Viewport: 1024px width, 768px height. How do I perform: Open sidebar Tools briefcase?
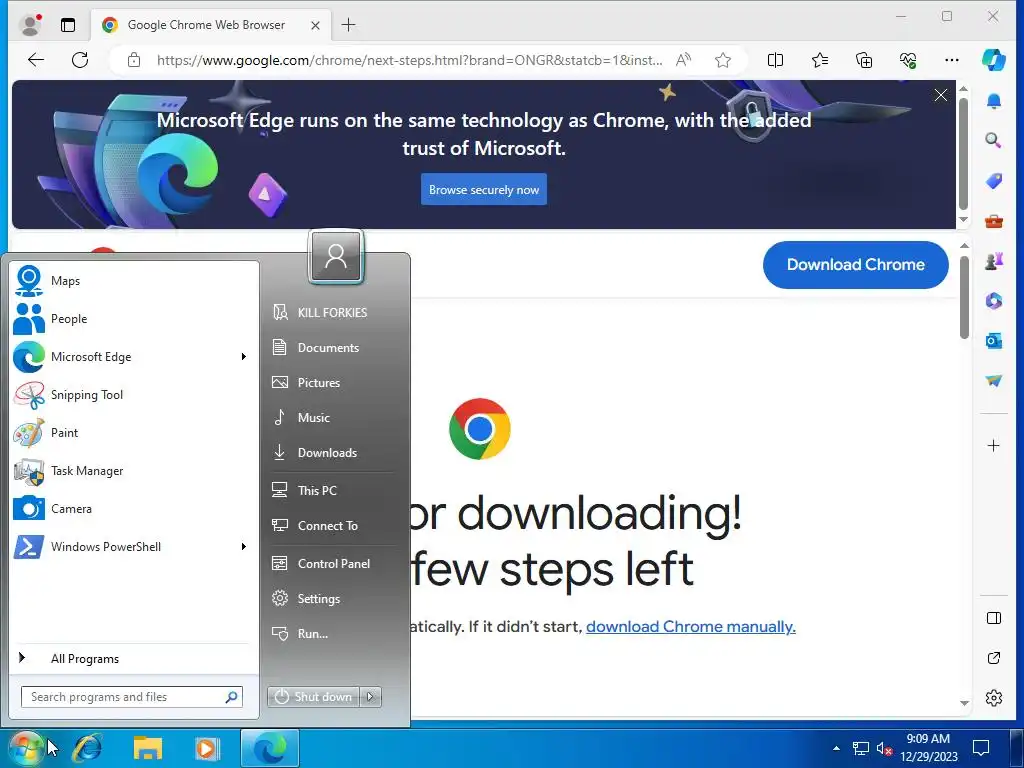pyautogui.click(x=994, y=221)
